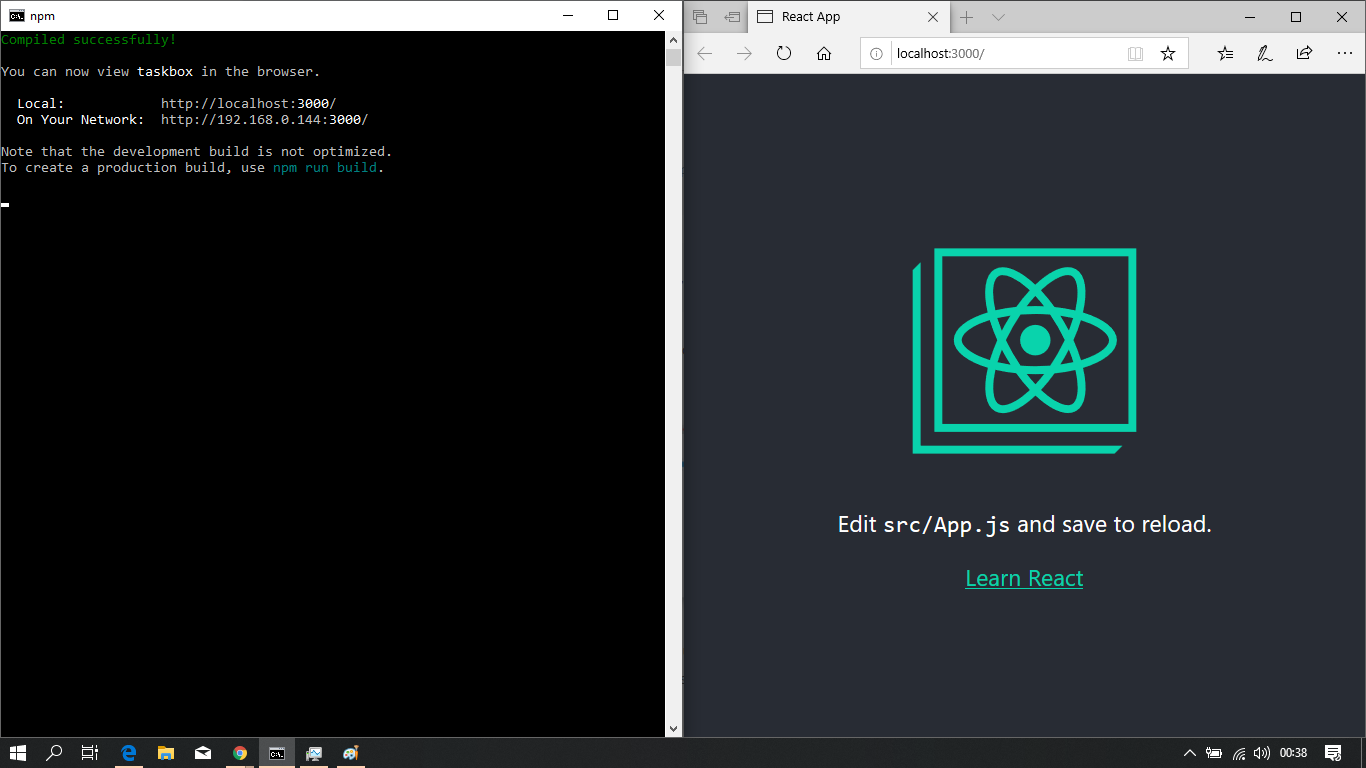Open a new browser tab

pyautogui.click(x=966, y=17)
